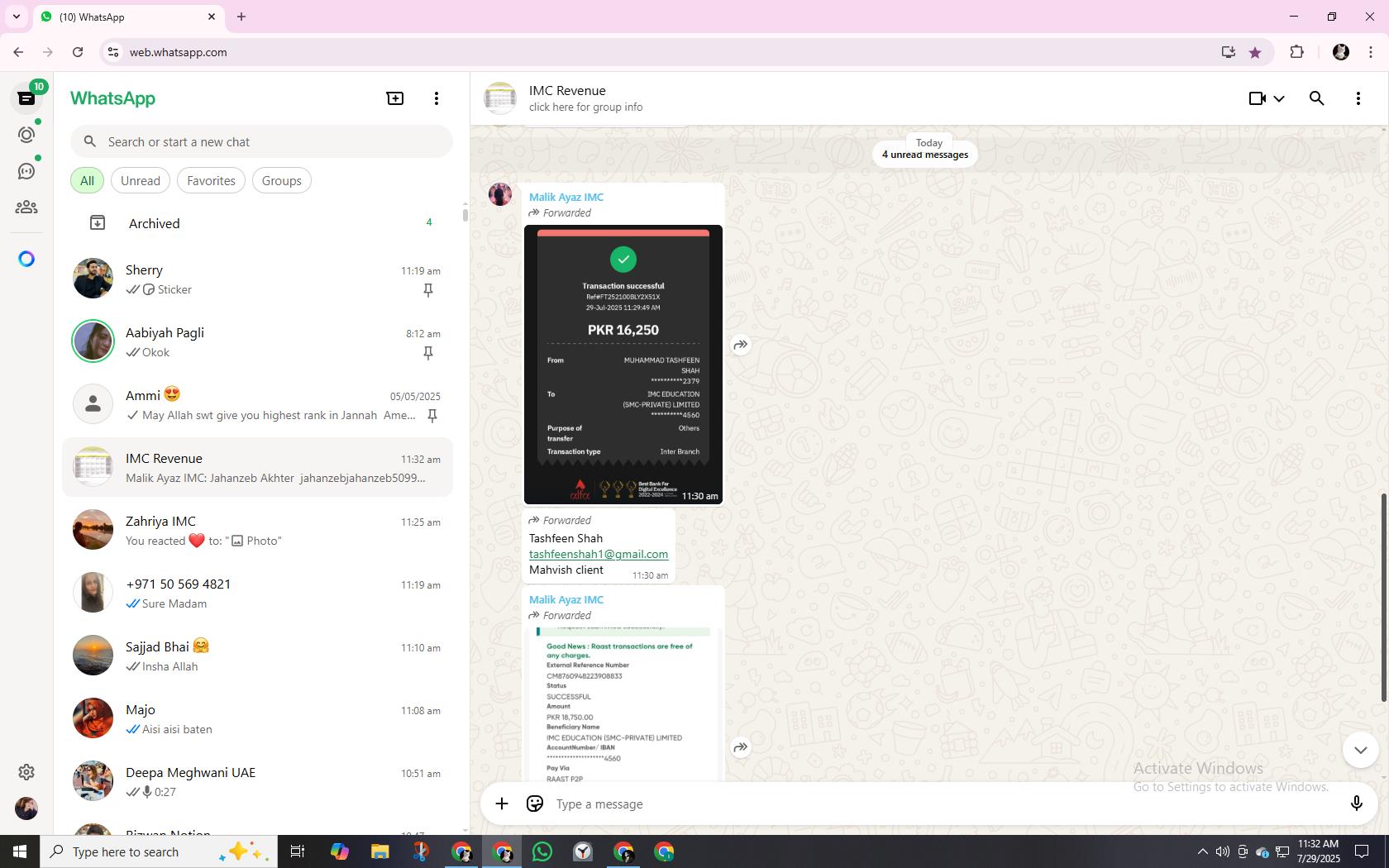This screenshot has width=1389, height=868.
Task: Focus the search or new chat field
Action: point(261,141)
